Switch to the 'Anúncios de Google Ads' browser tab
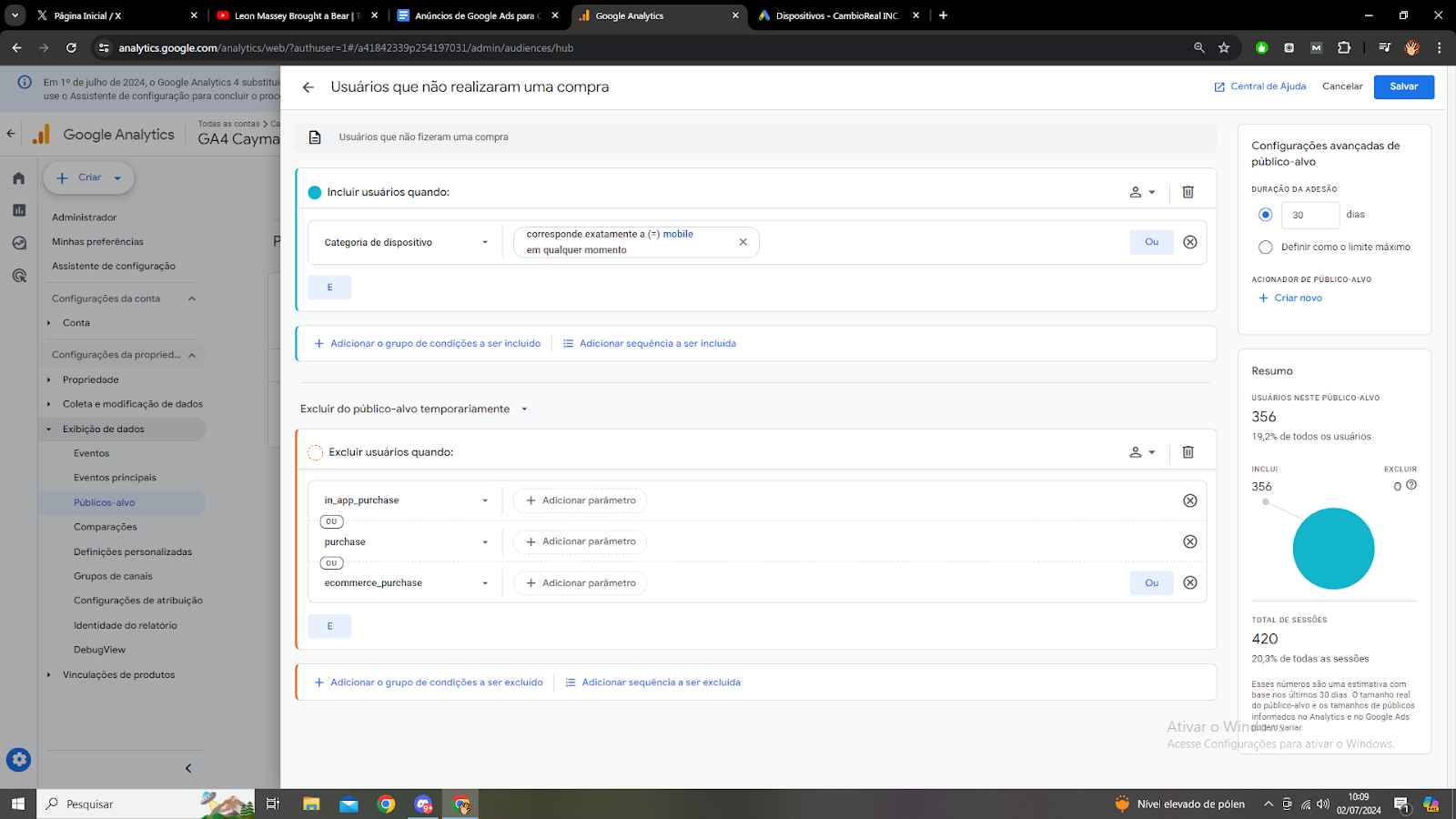The width and height of the screenshot is (1456, 819). 477,15
